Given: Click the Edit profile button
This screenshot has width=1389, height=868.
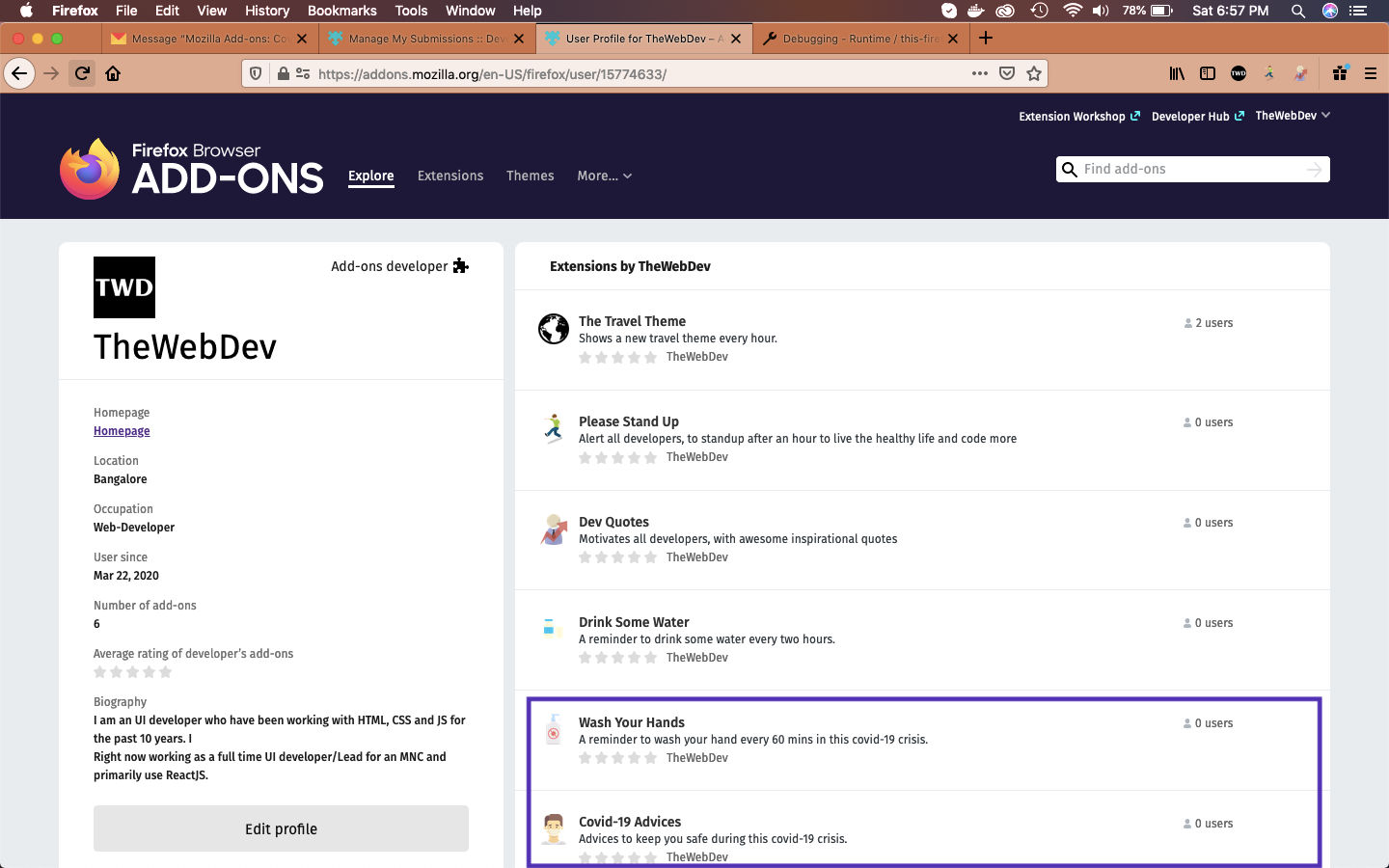Looking at the screenshot, I should [x=281, y=828].
